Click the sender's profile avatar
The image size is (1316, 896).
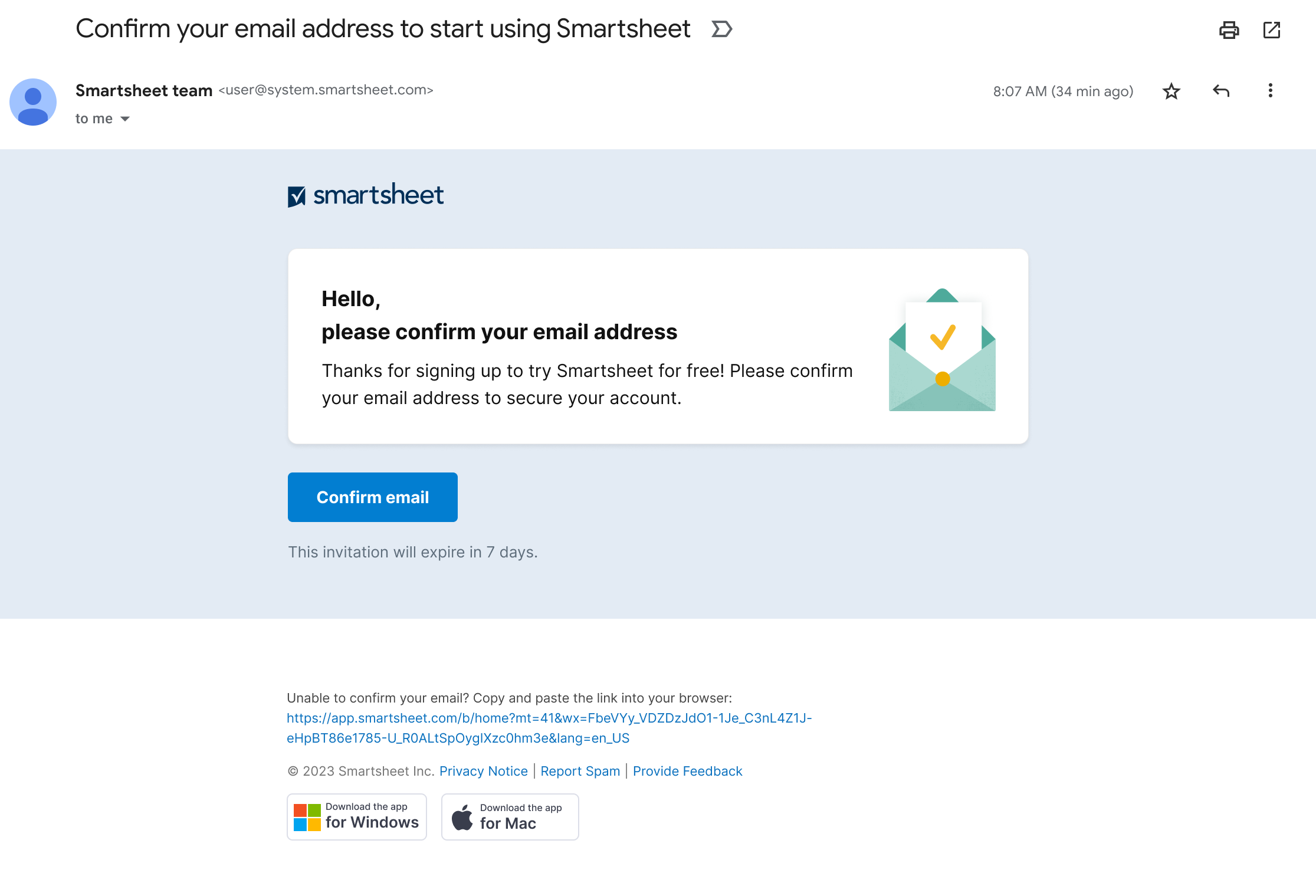tap(33, 102)
